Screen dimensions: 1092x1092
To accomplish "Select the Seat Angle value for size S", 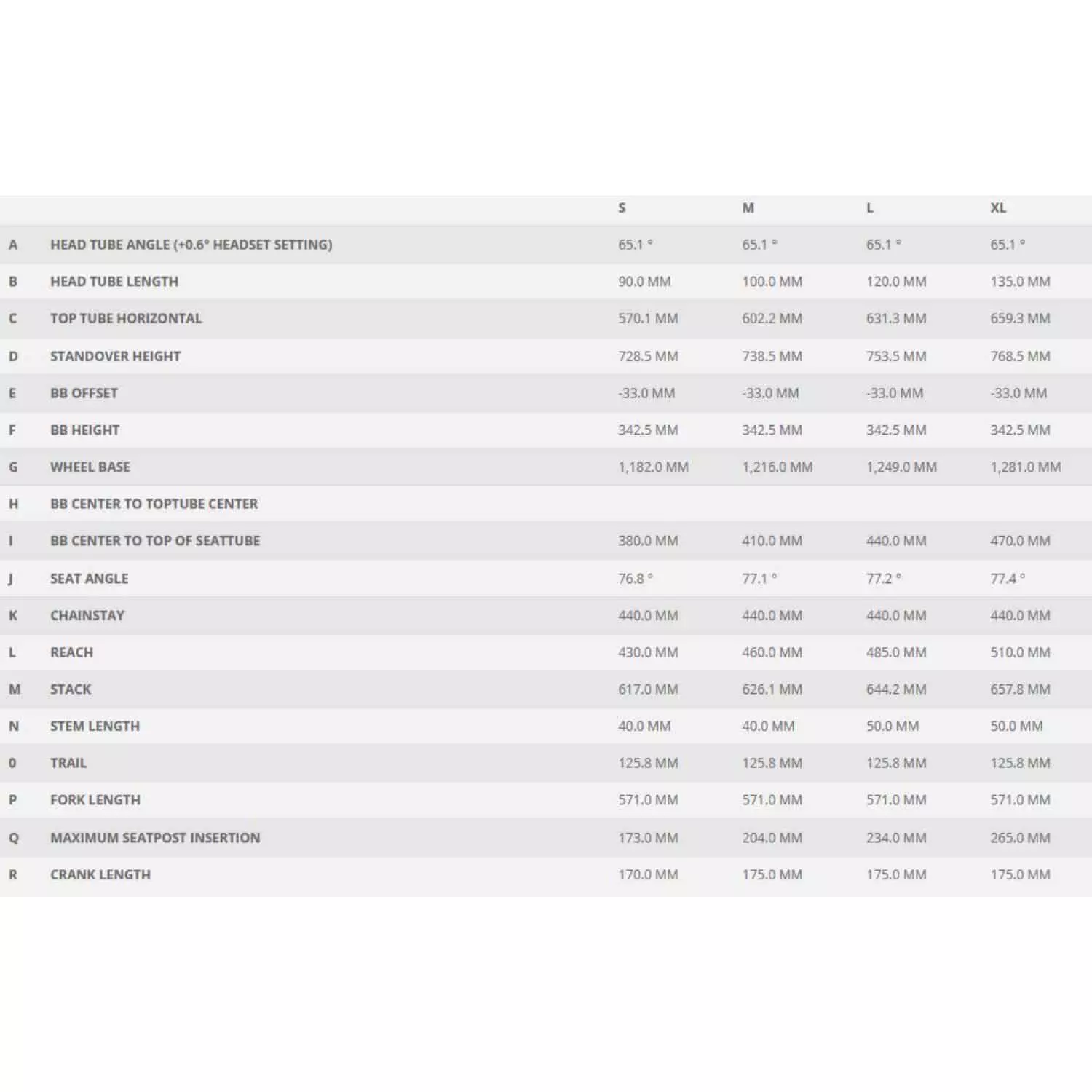I will click(x=635, y=579).
